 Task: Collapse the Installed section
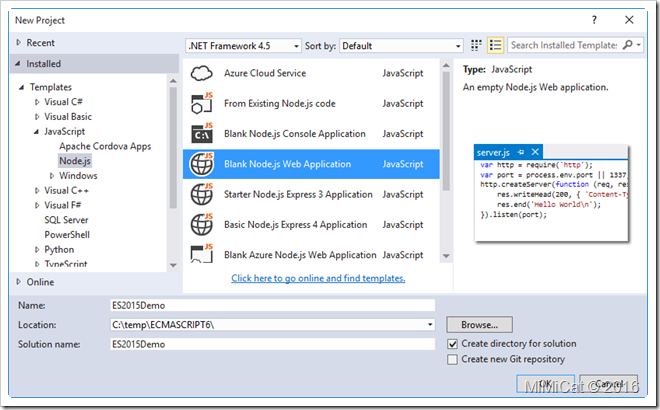(x=18, y=64)
